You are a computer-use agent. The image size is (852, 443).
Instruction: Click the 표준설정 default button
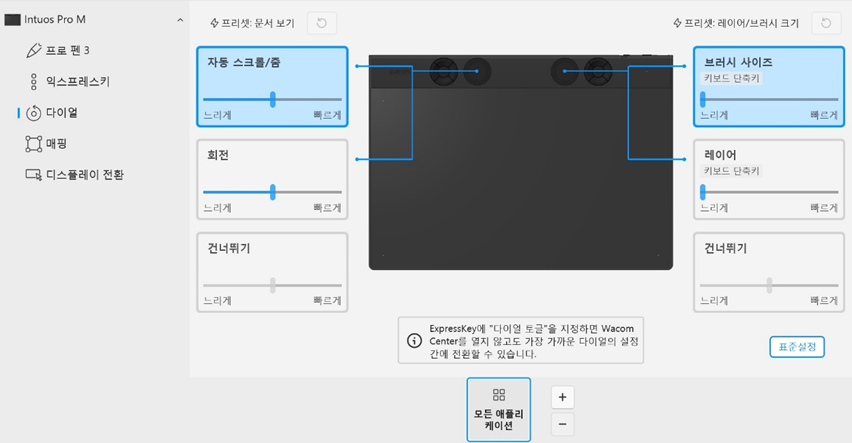pyautogui.click(x=797, y=347)
